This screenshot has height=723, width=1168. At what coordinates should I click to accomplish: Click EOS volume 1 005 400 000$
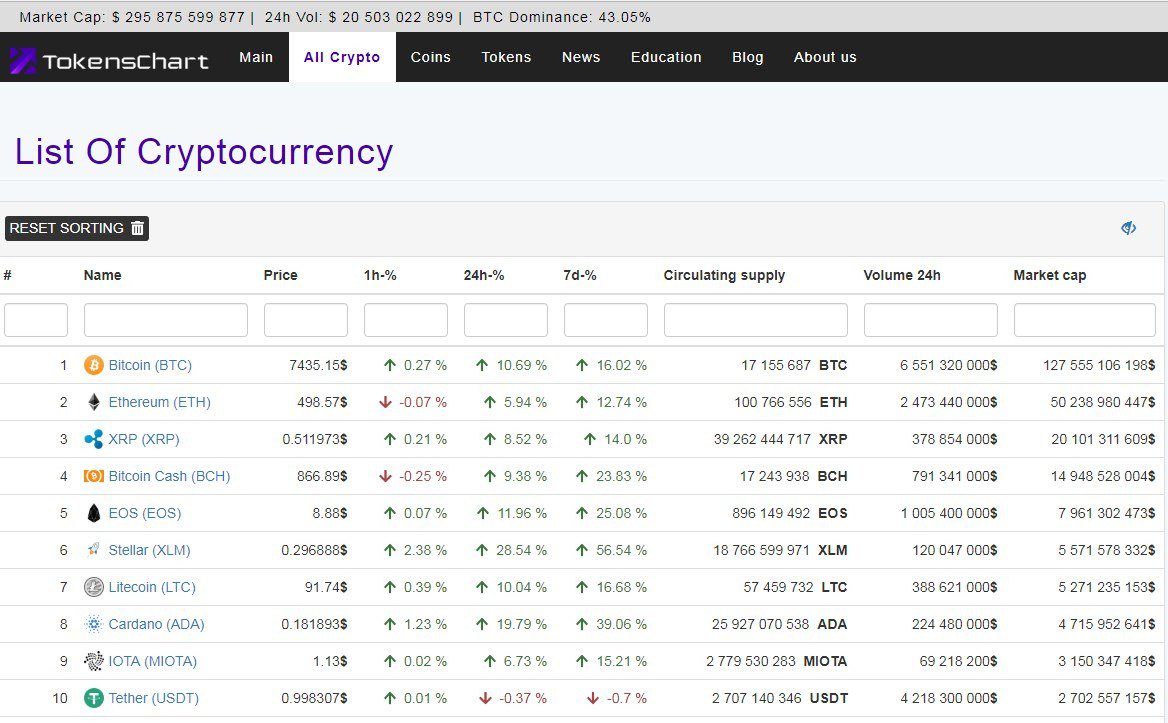948,513
